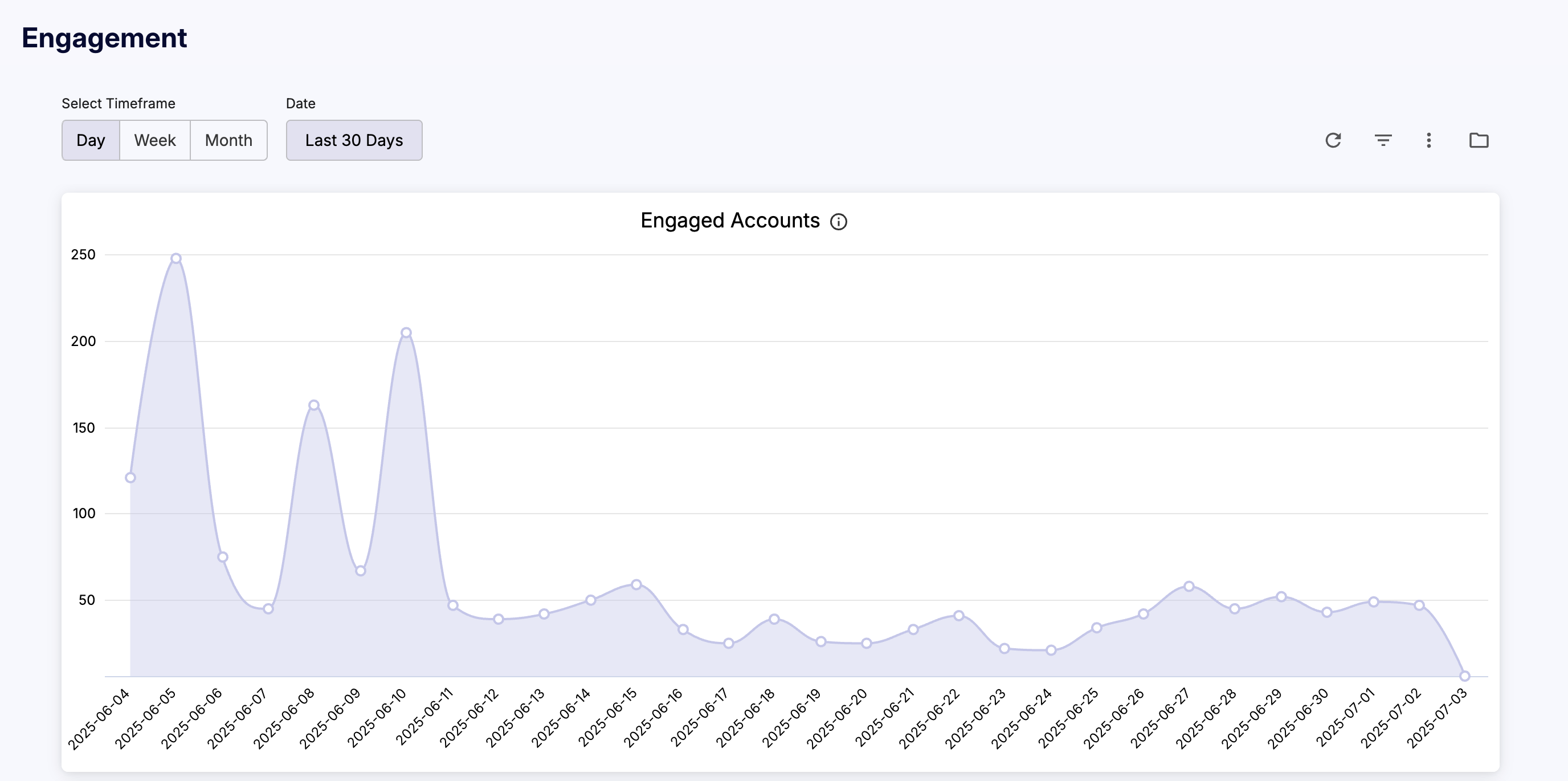Open the folder icon in the toolbar
This screenshot has height=781, width=1568.
[1479, 140]
